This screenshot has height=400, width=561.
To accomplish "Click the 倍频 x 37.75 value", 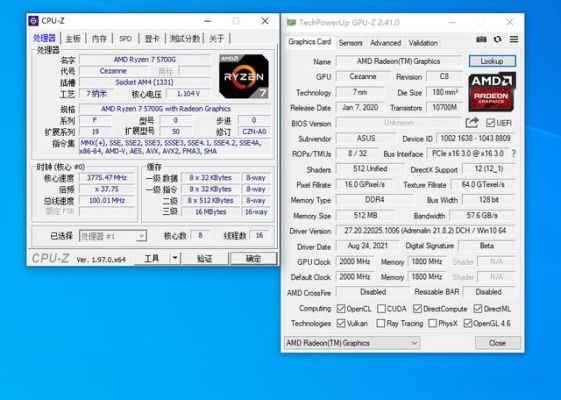I will click(107, 189).
